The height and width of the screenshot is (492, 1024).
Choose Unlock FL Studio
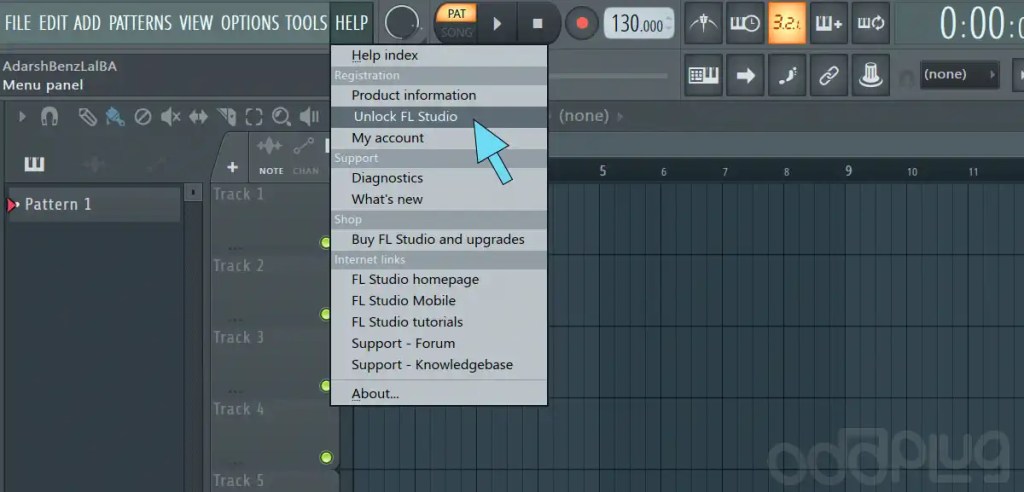coord(439,117)
